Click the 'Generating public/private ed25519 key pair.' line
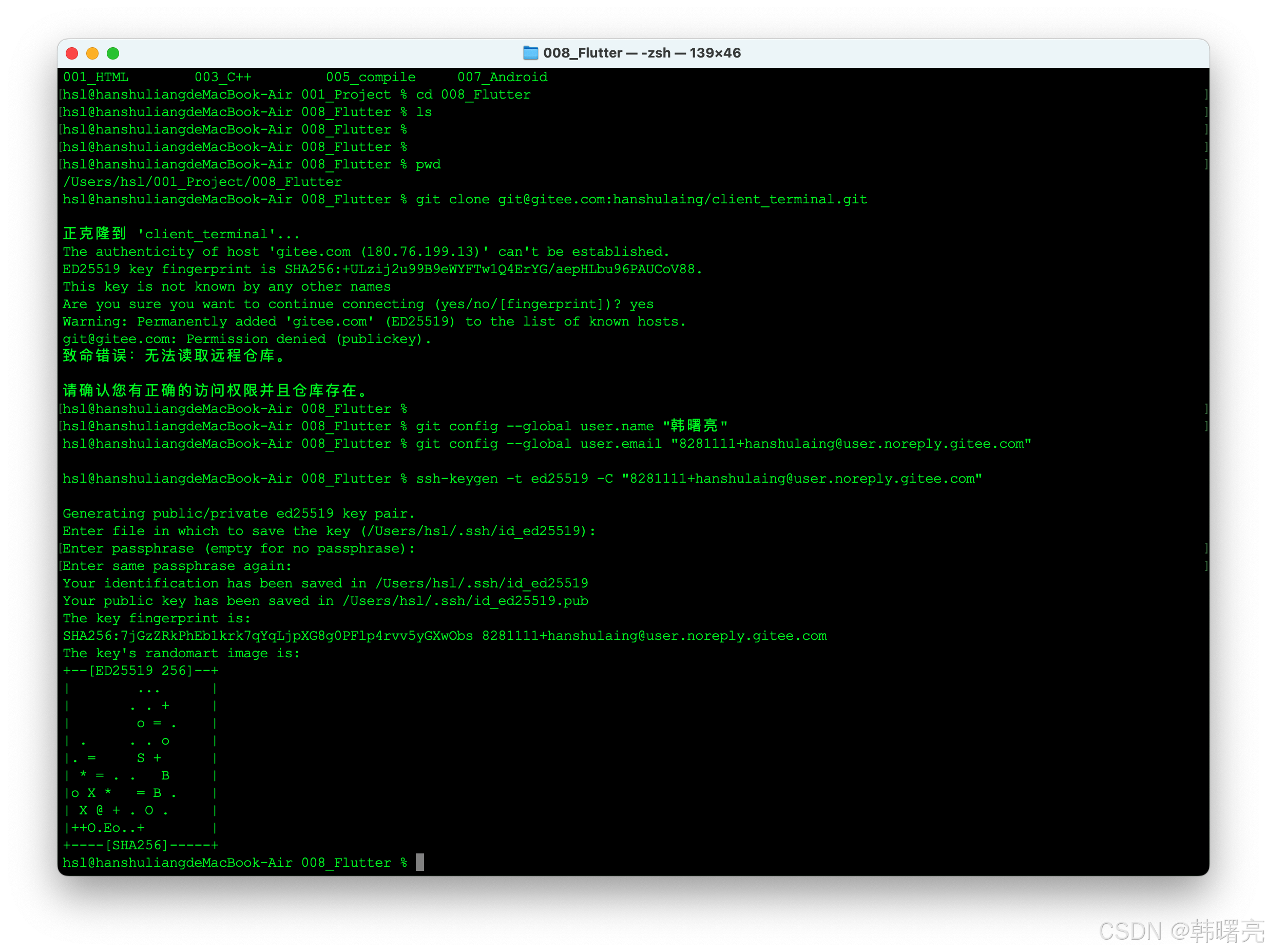1267x952 pixels. (238, 514)
